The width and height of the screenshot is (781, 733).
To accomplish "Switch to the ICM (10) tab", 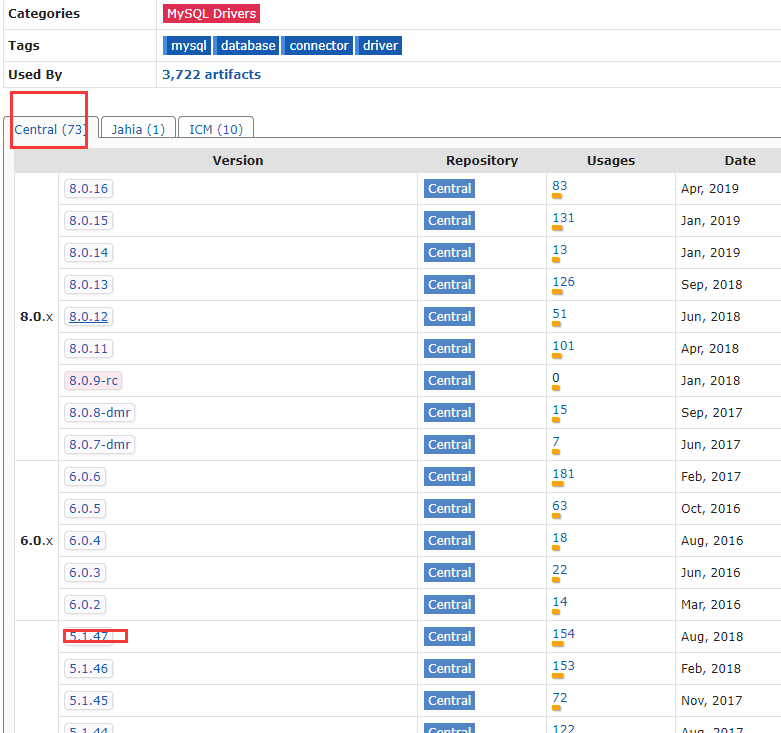I will 216,129.
